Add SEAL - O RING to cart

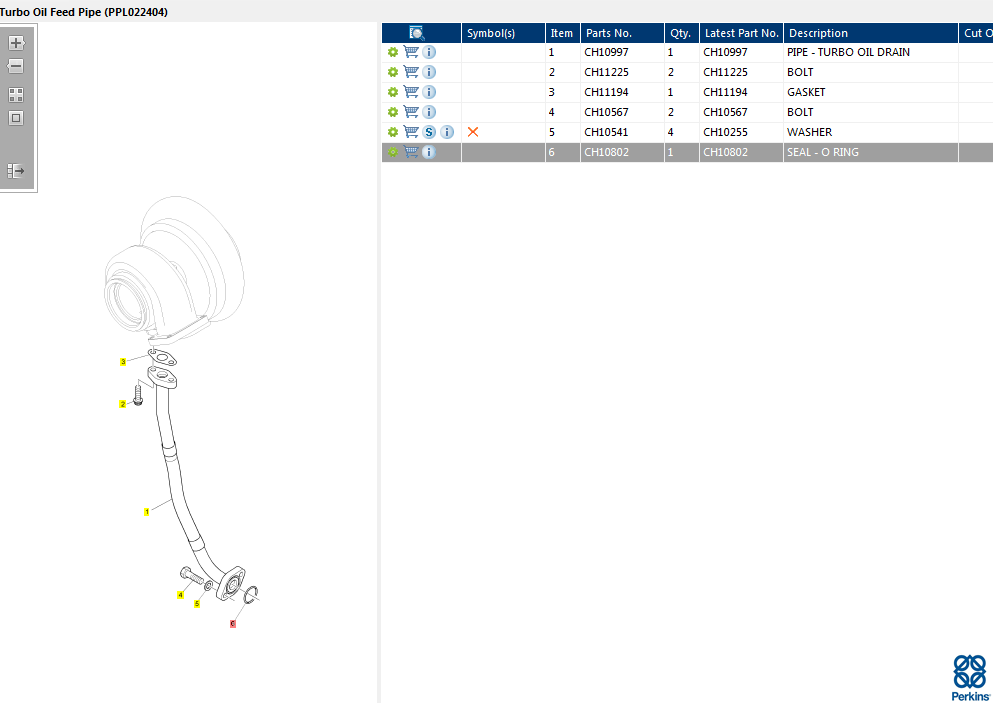pos(411,152)
